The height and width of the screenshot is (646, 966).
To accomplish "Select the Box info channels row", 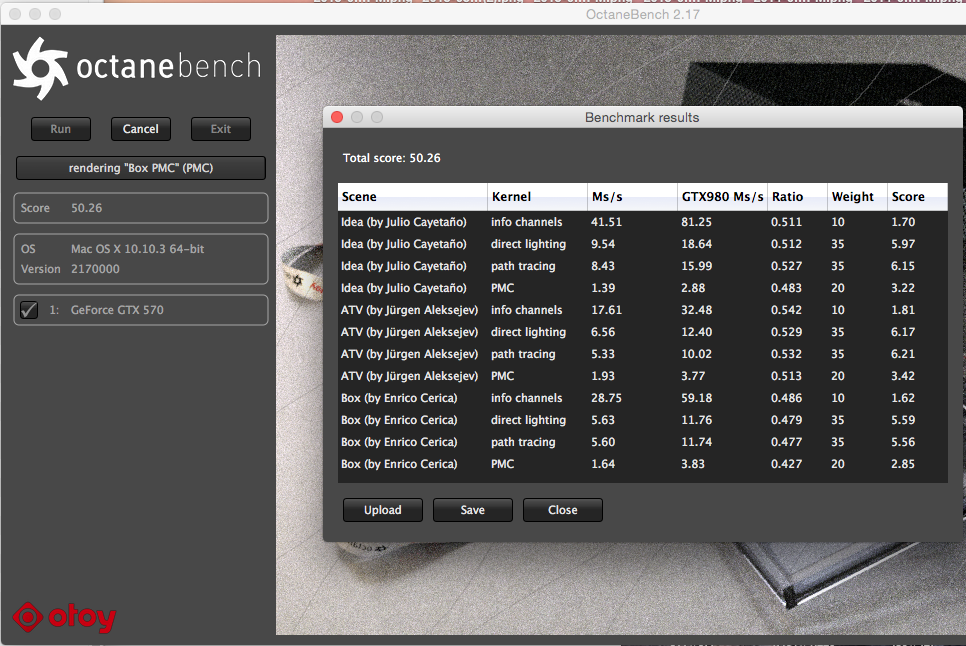I will point(643,398).
